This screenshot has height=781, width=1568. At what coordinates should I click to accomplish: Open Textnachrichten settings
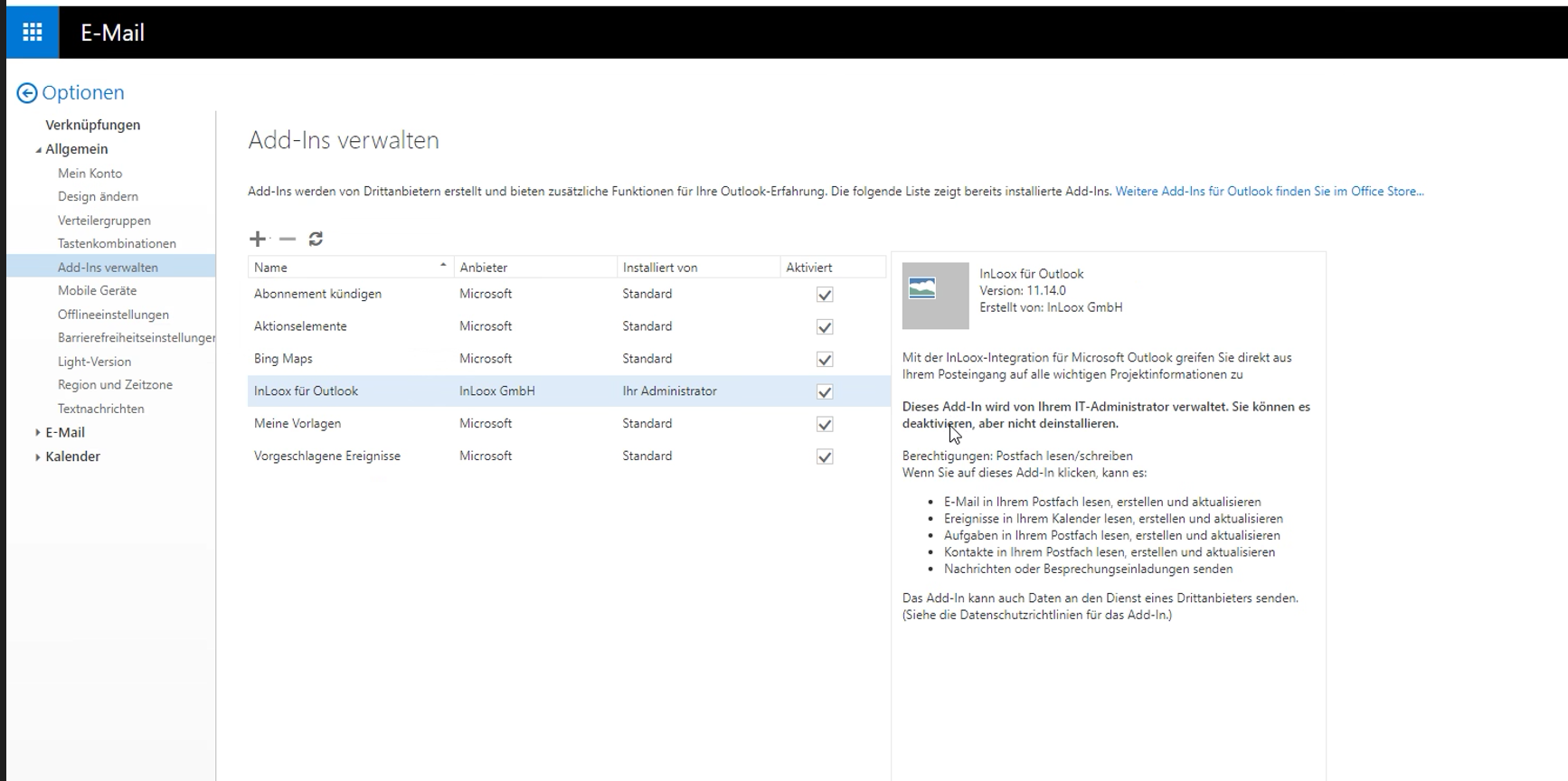point(100,409)
